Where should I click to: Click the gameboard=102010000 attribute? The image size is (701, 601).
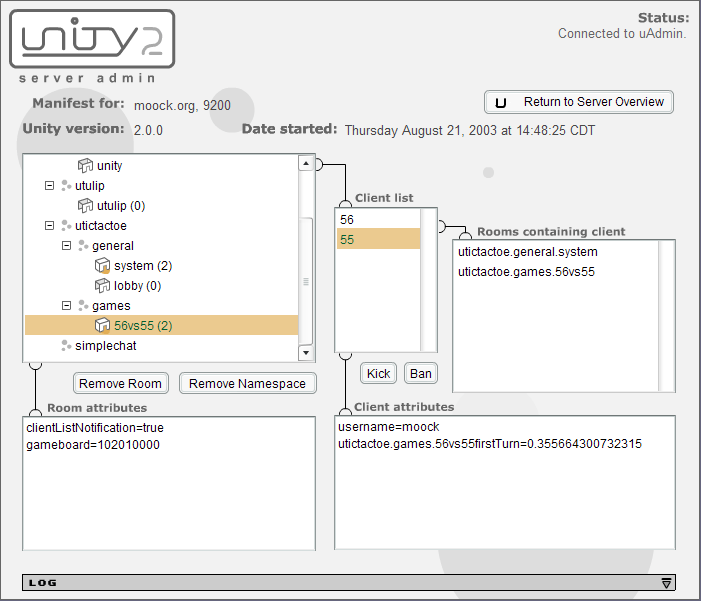(x=93, y=445)
